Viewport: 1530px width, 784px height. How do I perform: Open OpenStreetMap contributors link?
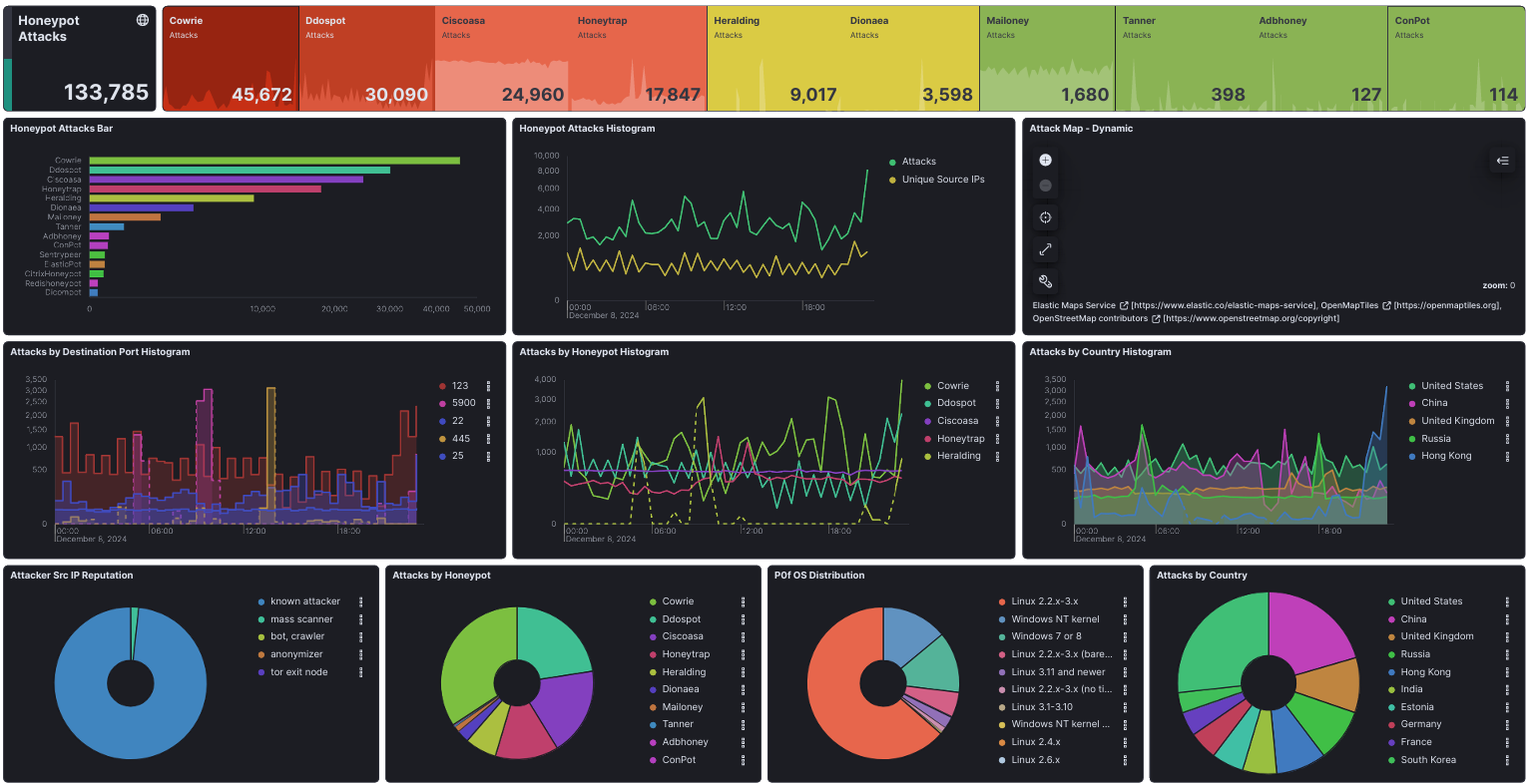1090,318
